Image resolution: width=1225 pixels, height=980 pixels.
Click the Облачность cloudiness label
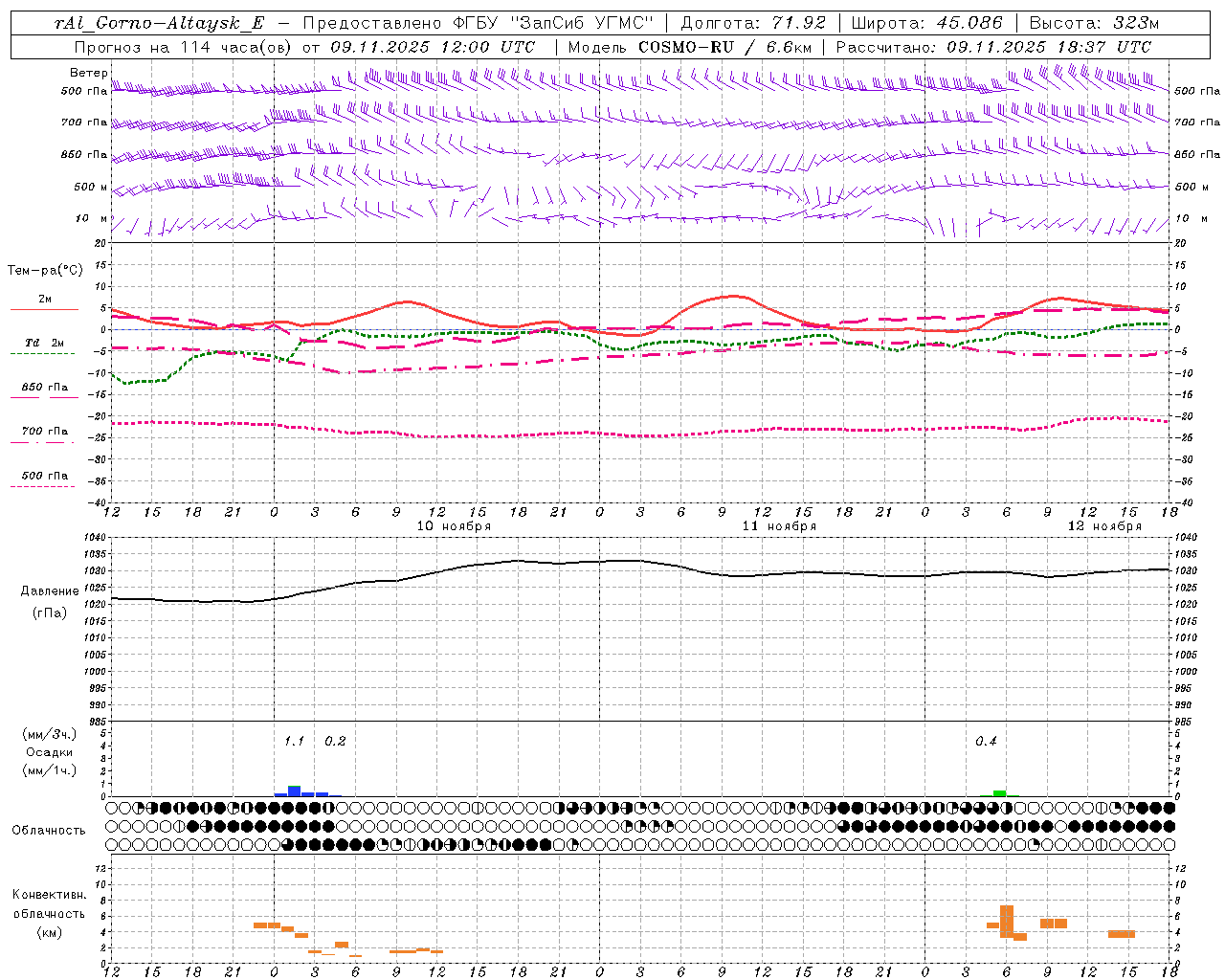49,831
